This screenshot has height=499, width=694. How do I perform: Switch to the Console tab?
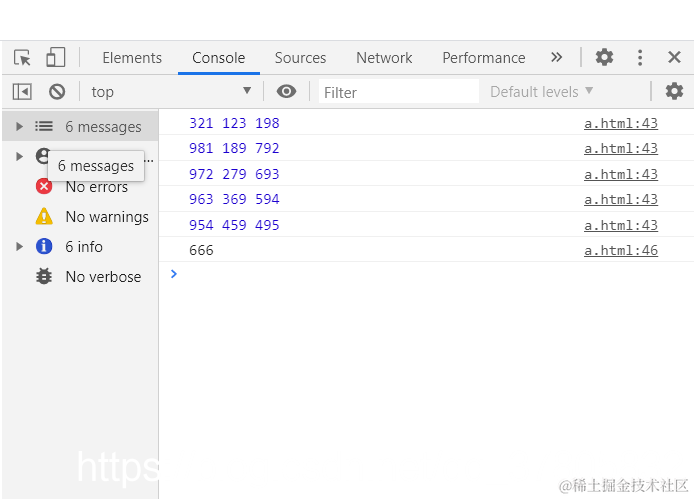click(219, 58)
